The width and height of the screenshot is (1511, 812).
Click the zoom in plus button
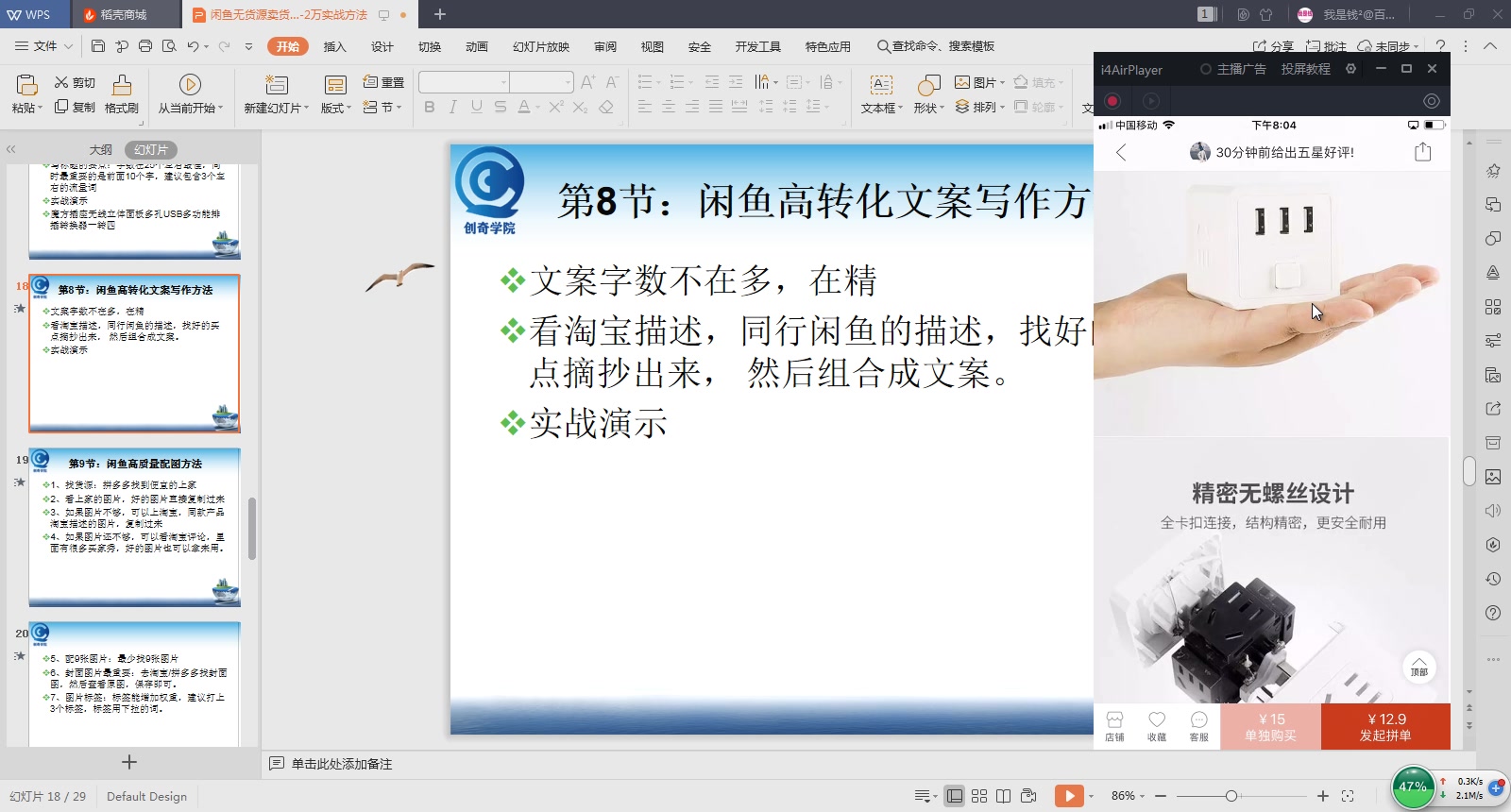pos(1323,796)
